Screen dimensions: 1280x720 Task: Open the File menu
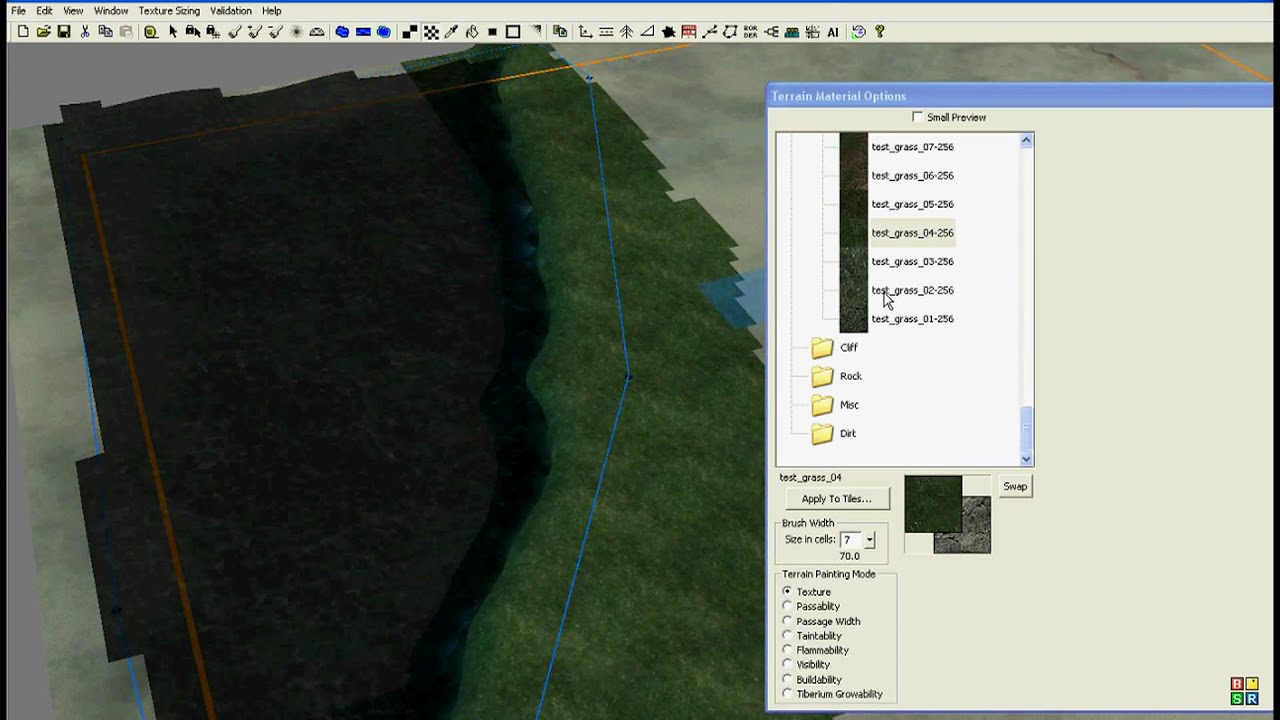tap(18, 11)
